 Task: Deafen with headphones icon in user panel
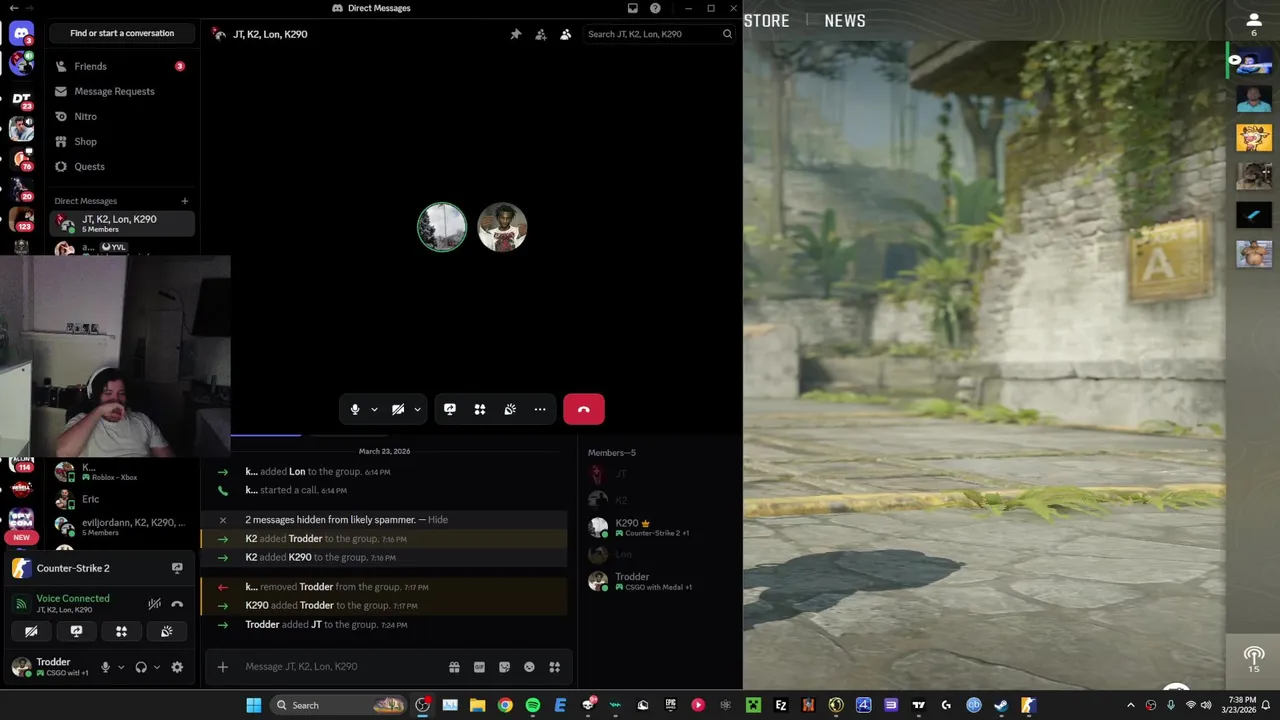[141, 667]
